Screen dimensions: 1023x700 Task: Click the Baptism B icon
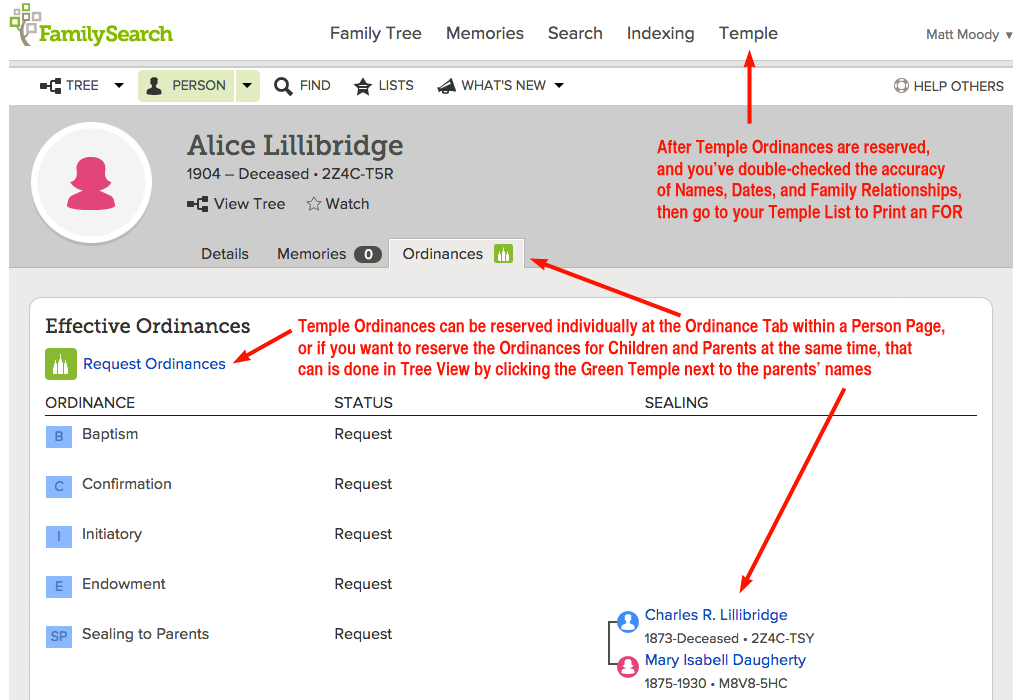[59, 436]
